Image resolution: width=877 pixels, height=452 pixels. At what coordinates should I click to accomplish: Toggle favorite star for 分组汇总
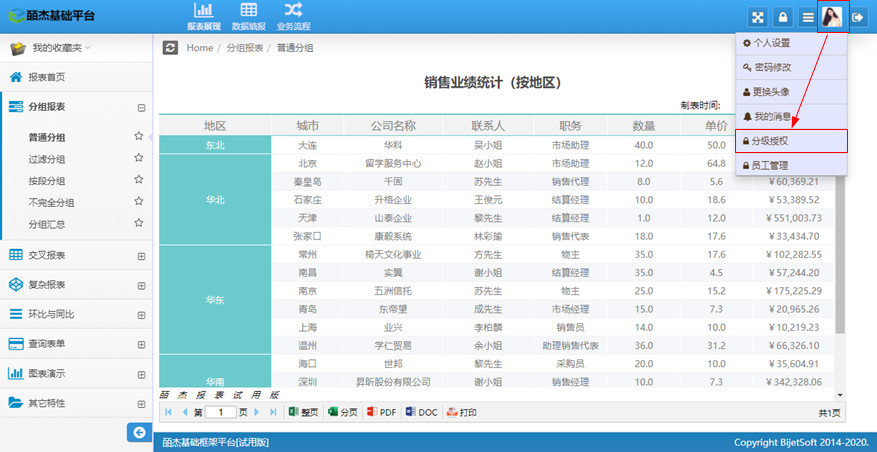[139, 224]
